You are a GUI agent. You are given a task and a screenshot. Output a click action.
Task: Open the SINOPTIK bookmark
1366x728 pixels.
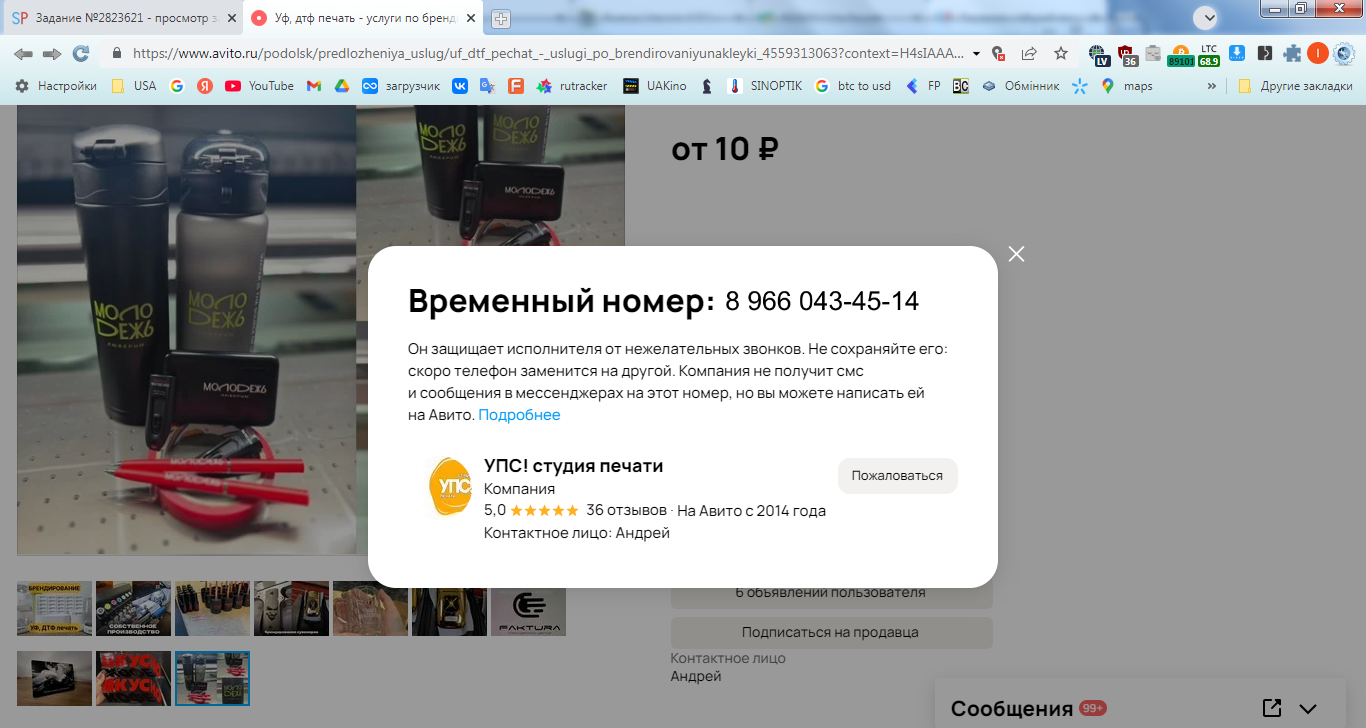pos(765,86)
